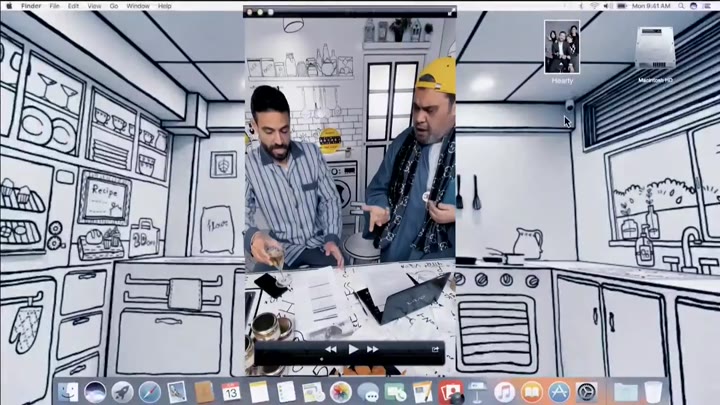Open the File menu

55,6
